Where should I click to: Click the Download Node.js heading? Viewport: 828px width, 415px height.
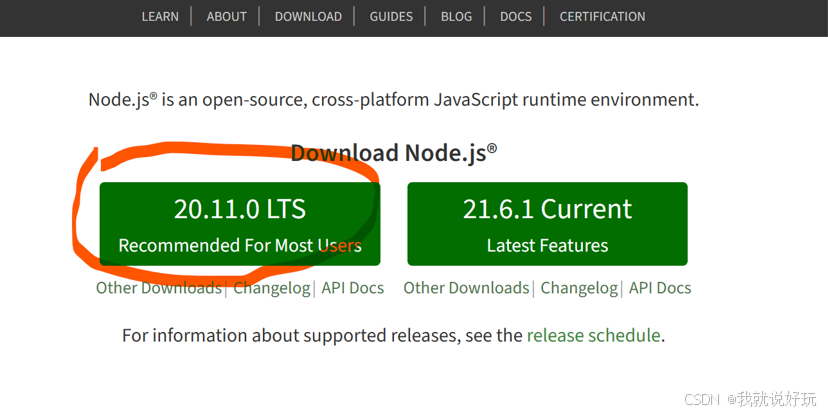[394, 153]
